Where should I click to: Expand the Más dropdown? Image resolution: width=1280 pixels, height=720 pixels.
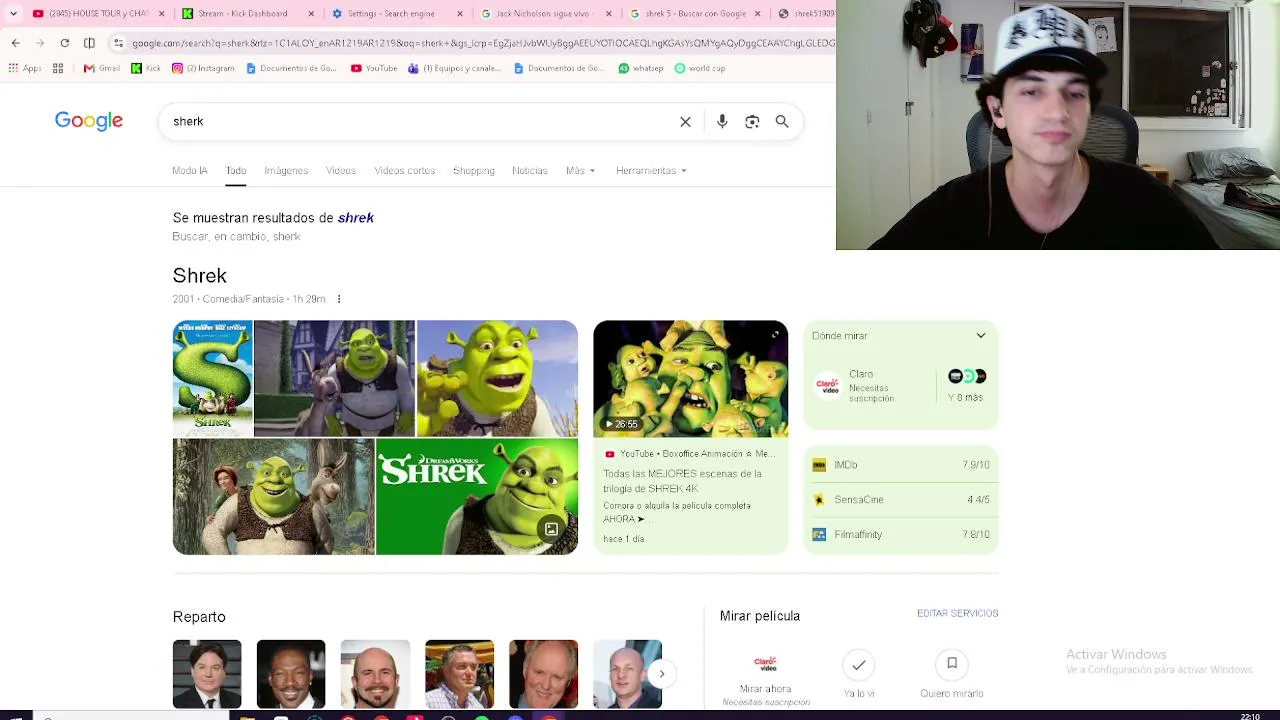[580, 170]
